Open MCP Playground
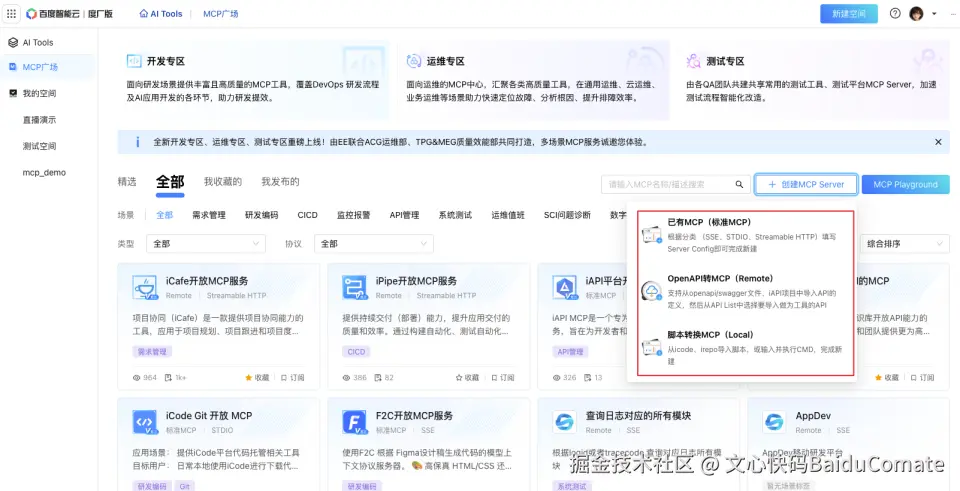 (906, 184)
